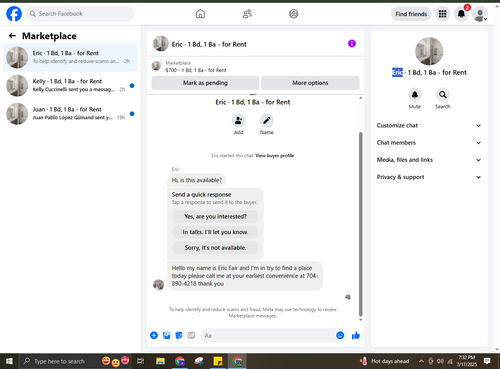The width and height of the screenshot is (500, 369).
Task: Open the Groups icon in top navigation
Action: point(294,14)
